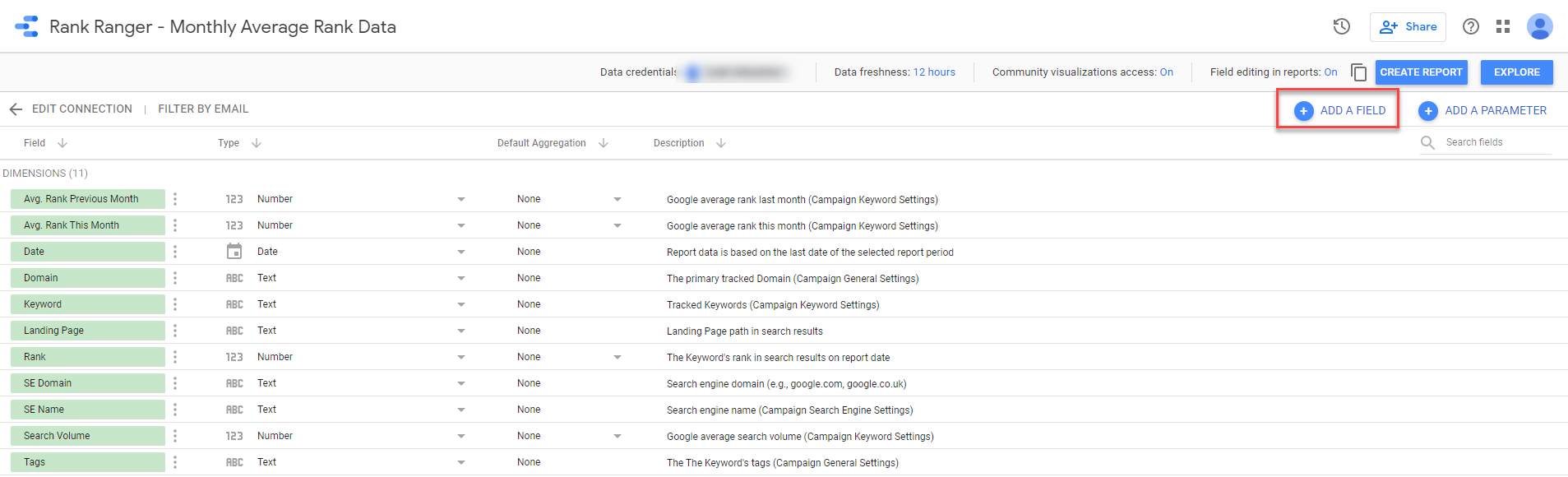The width and height of the screenshot is (1568, 477).
Task: Open three-dot menu for Keyword field
Action: click(175, 304)
